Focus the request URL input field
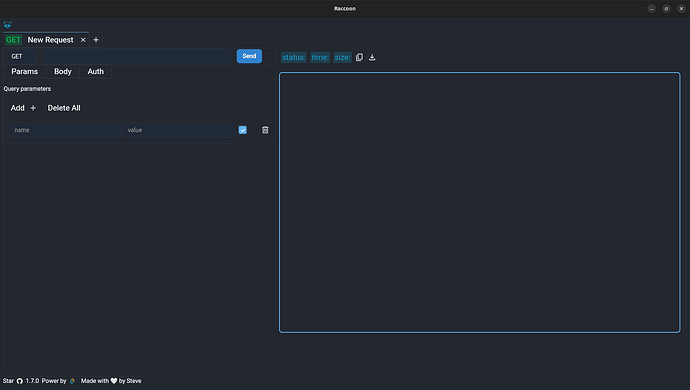The image size is (690, 390). pos(137,56)
